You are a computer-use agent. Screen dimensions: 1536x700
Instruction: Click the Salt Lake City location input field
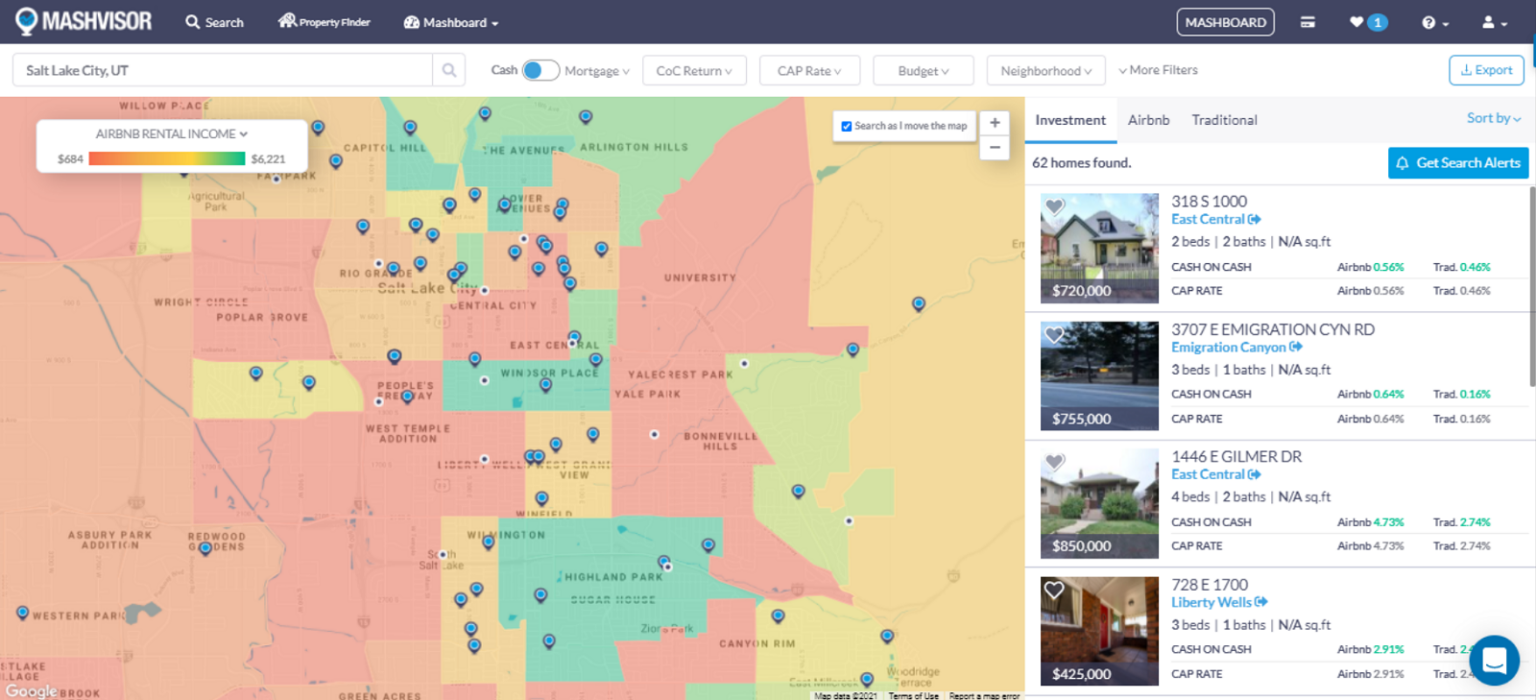[x=222, y=71]
